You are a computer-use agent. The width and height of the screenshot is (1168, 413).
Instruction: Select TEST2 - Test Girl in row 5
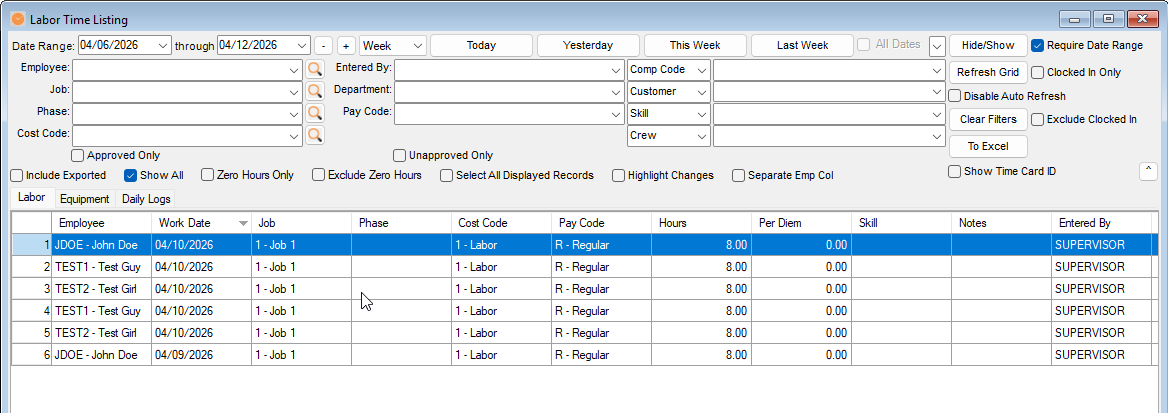[101, 332]
